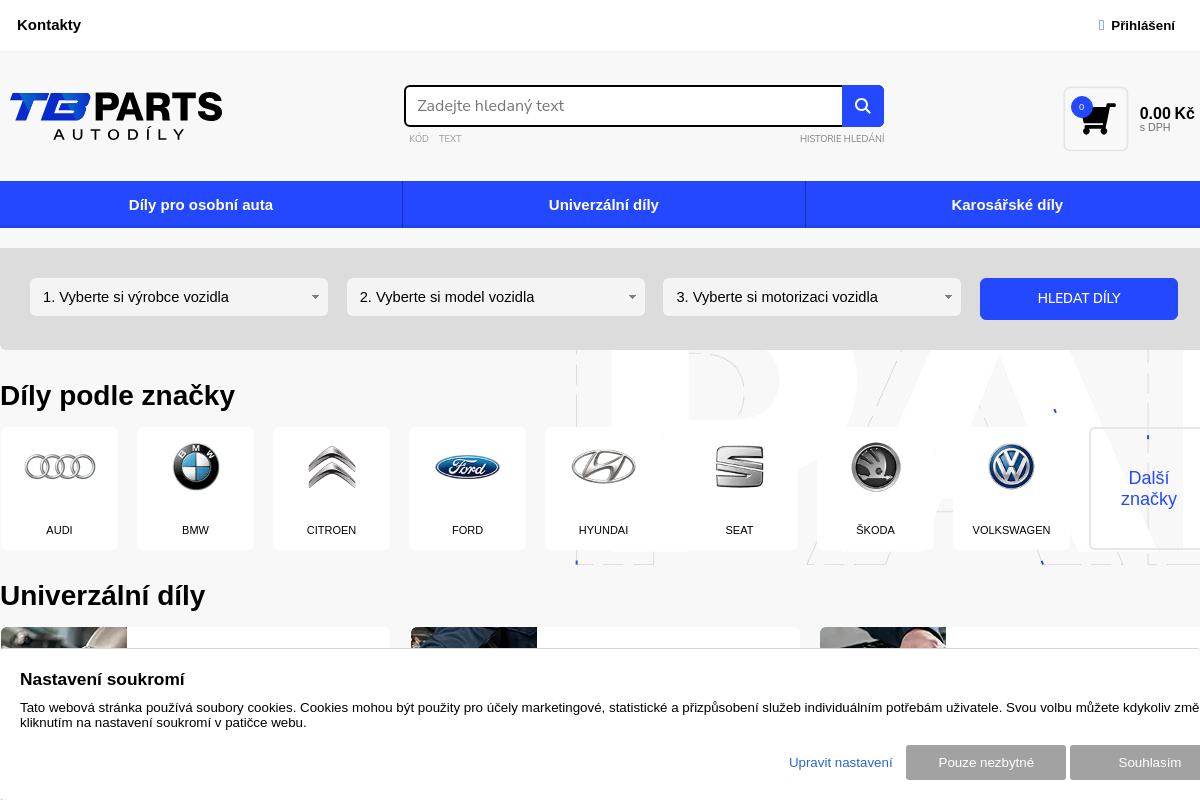1200x800 pixels.
Task: Open HISTORIE HLEDÁNÍ link
Action: click(x=842, y=139)
